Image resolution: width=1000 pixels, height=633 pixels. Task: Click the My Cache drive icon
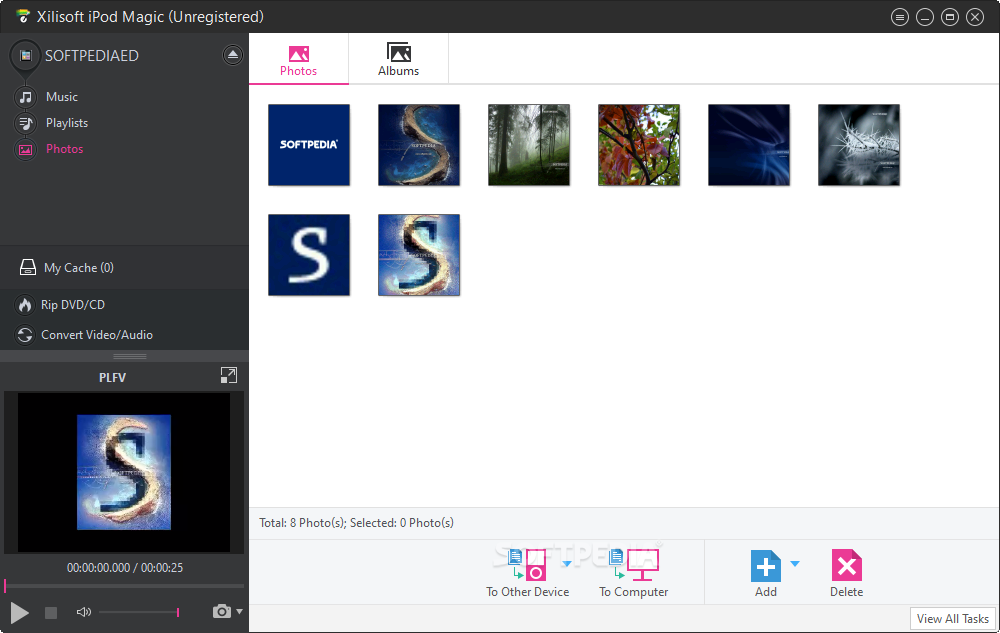point(27,268)
